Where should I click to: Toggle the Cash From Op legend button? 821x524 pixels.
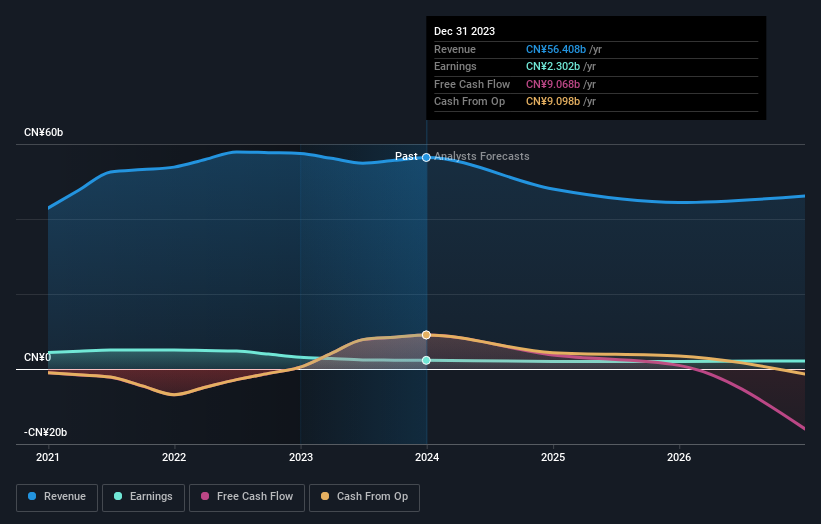pos(364,497)
